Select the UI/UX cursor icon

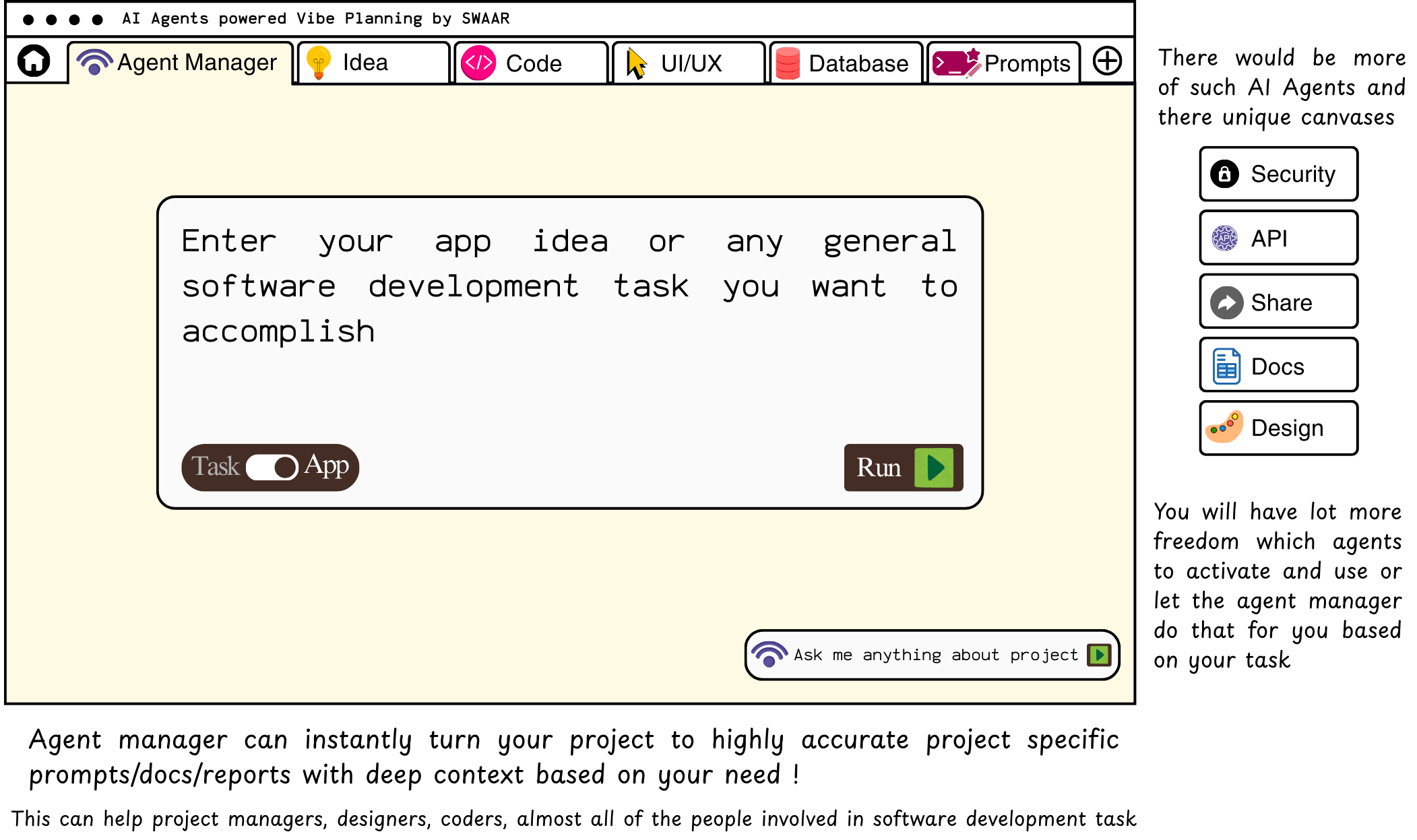click(634, 61)
